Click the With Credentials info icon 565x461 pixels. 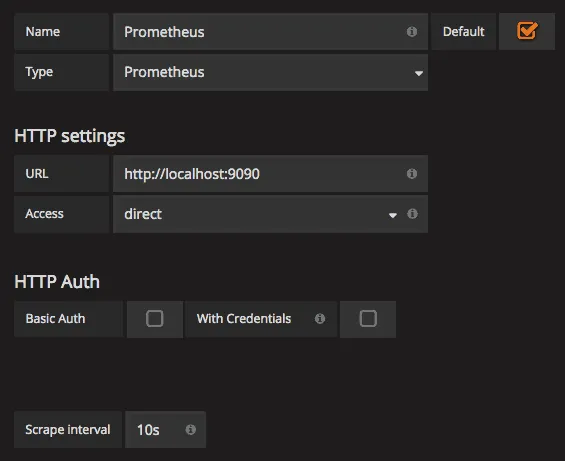(320, 319)
